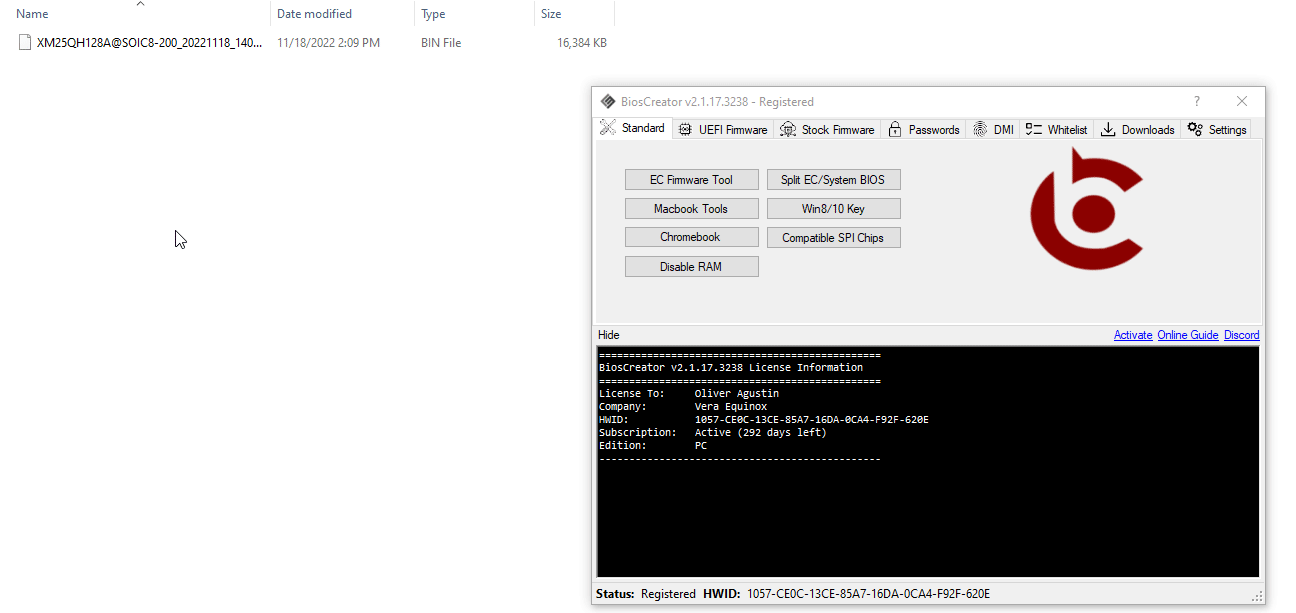
Task: Sort Explorer files by Type column
Action: pyautogui.click(x=474, y=14)
